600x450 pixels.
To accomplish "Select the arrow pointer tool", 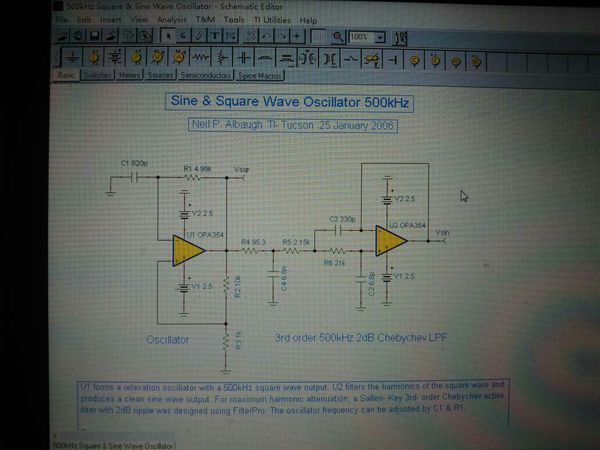I will (x=168, y=36).
